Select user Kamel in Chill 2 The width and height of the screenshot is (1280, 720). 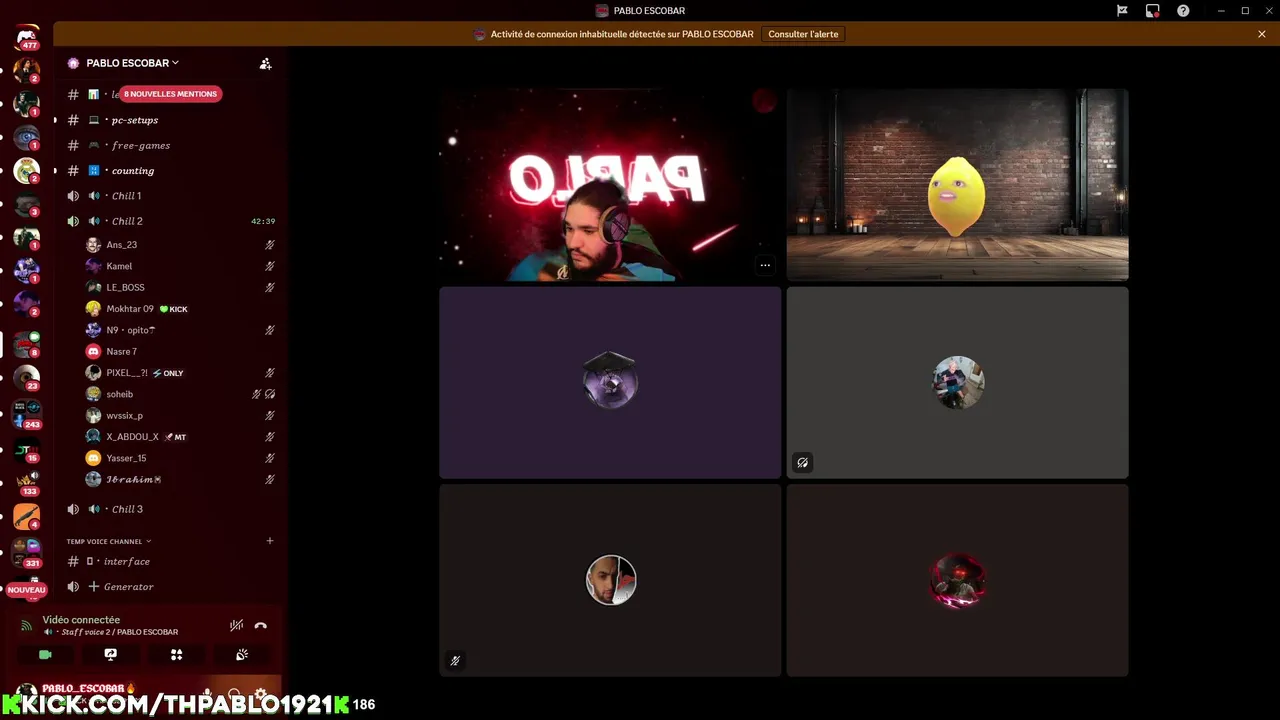[x=180, y=266]
